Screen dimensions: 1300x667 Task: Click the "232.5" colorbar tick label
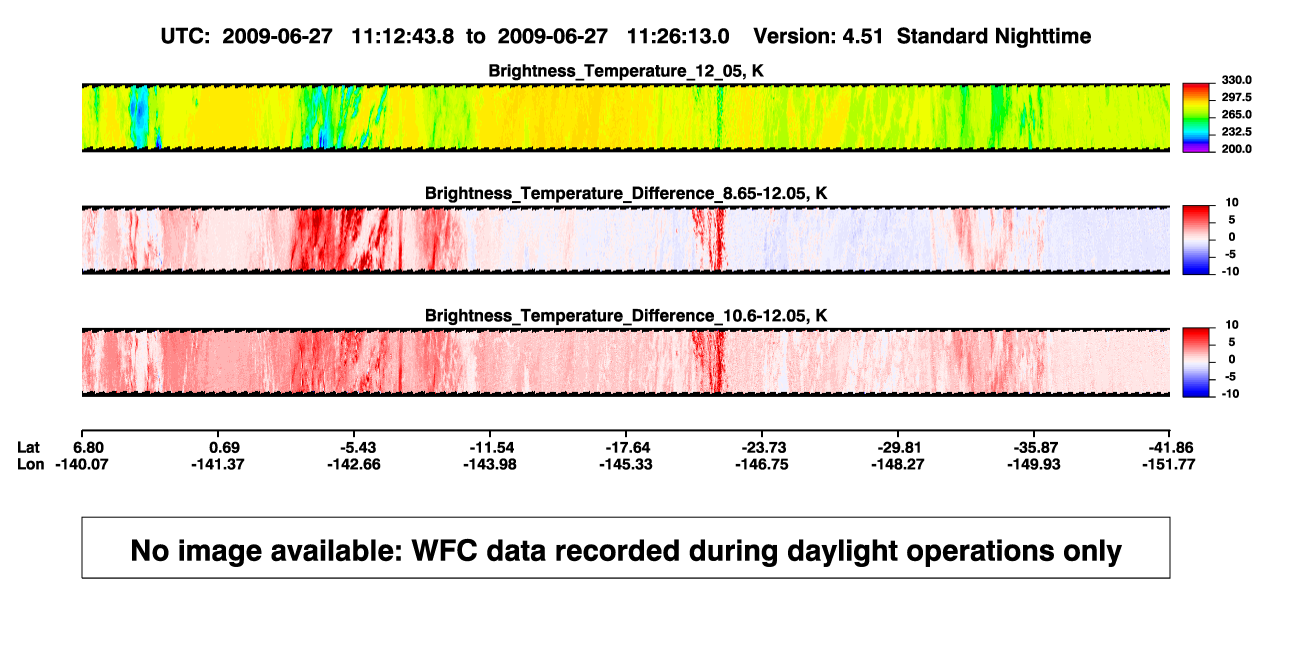tap(1238, 131)
